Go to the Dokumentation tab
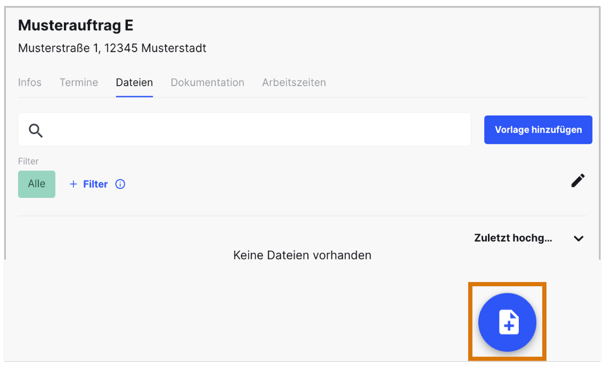Image resolution: width=604 pixels, height=365 pixels. pyautogui.click(x=207, y=82)
